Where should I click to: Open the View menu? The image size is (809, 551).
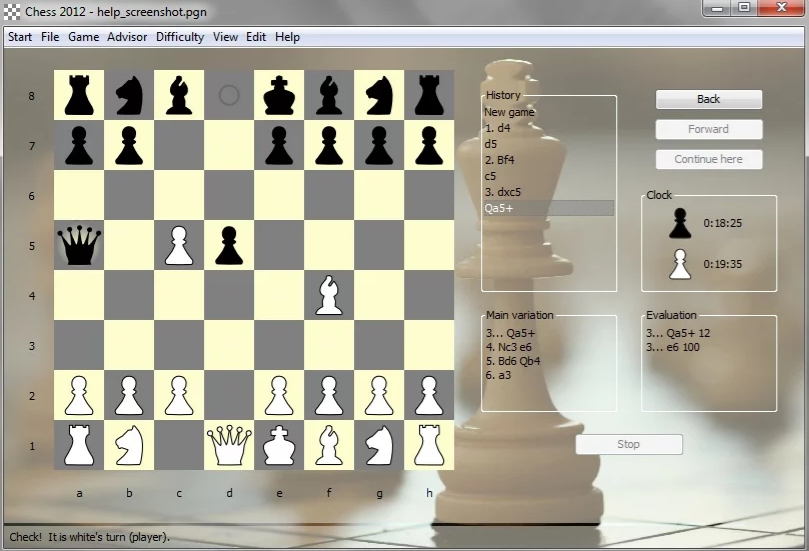pos(225,37)
